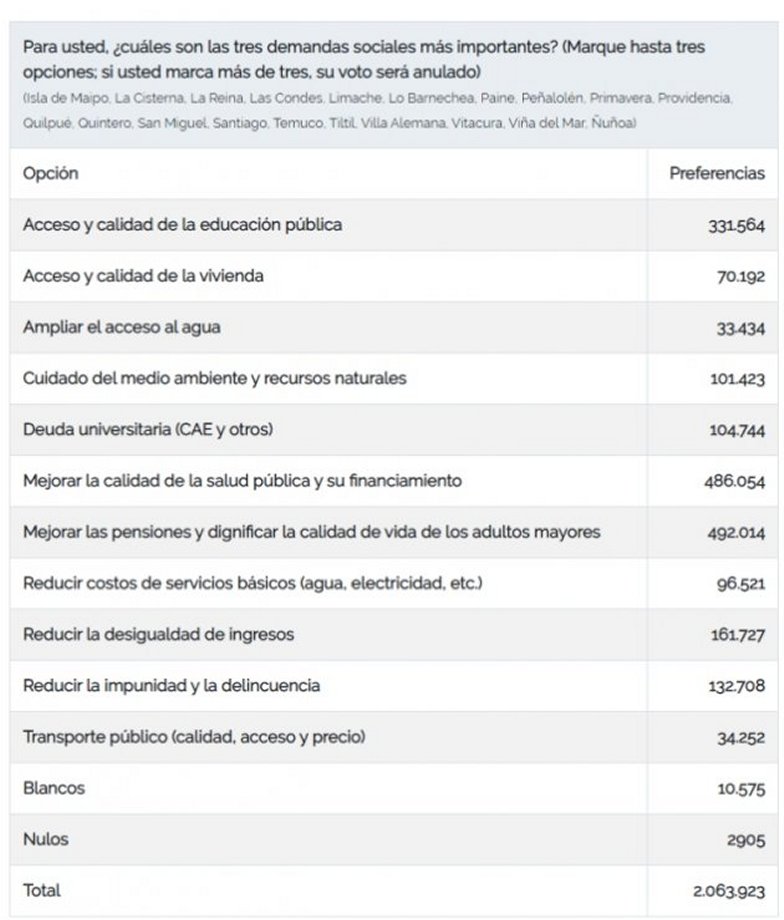
Task: Click the "Blancos" row label
Action: [x=54, y=788]
